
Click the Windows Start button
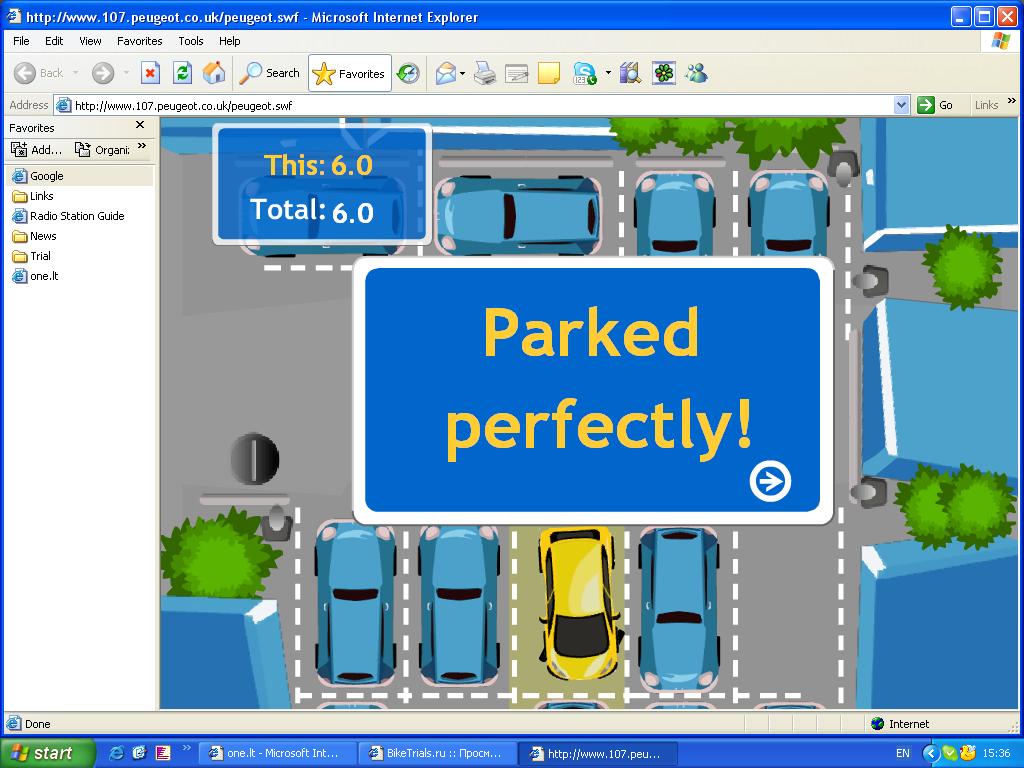(x=48, y=753)
